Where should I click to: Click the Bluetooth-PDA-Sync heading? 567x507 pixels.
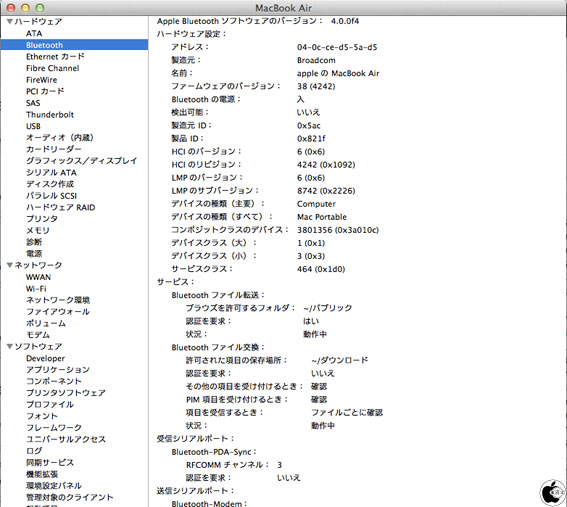(214, 452)
